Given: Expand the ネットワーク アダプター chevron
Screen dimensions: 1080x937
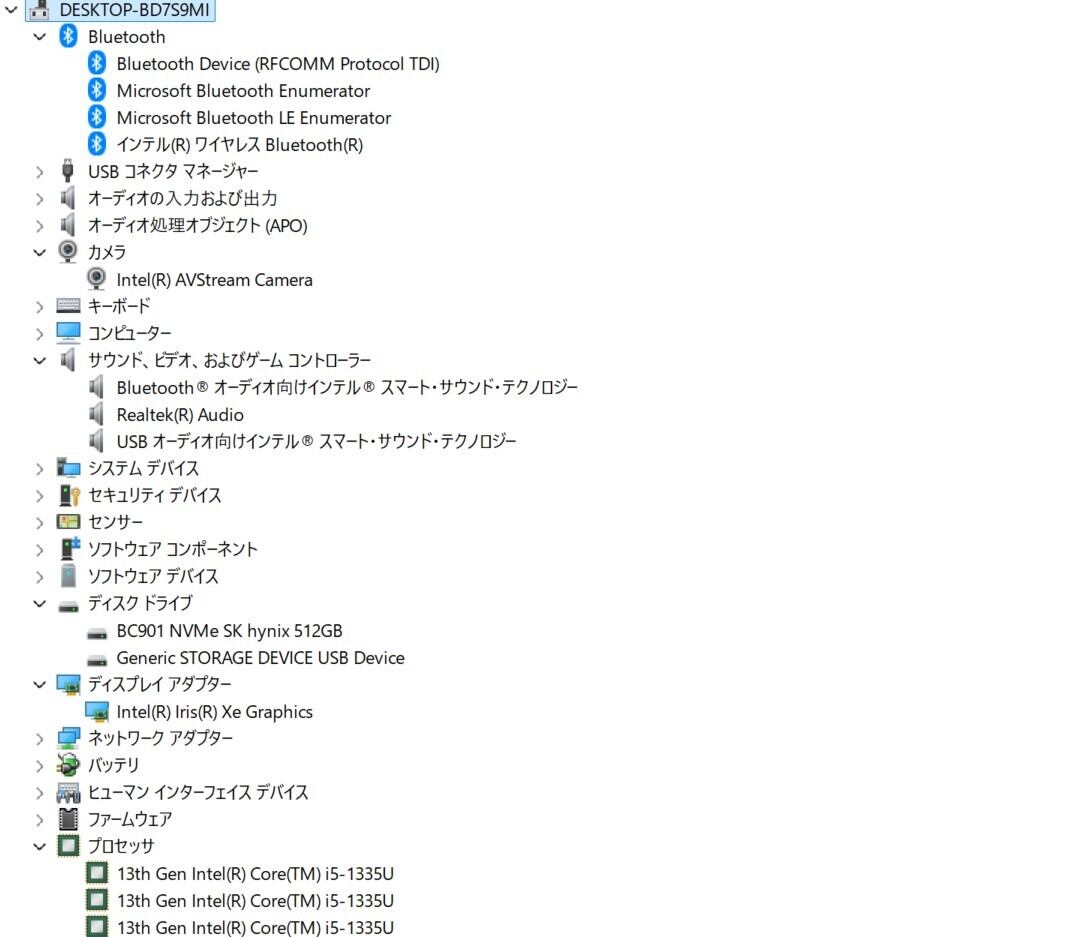Looking at the screenshot, I should click(x=39, y=739).
